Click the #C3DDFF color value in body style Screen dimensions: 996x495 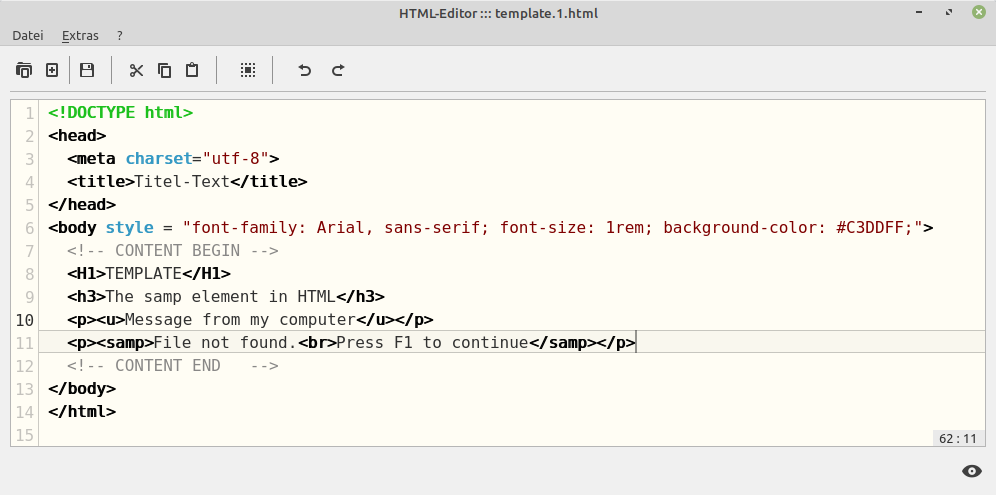875,228
